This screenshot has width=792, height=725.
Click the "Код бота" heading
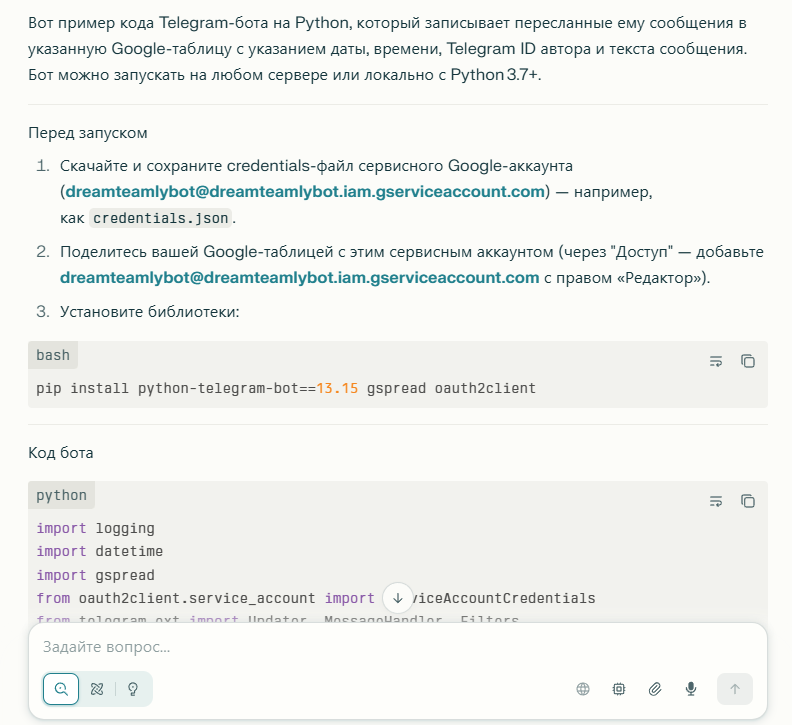pos(61,453)
